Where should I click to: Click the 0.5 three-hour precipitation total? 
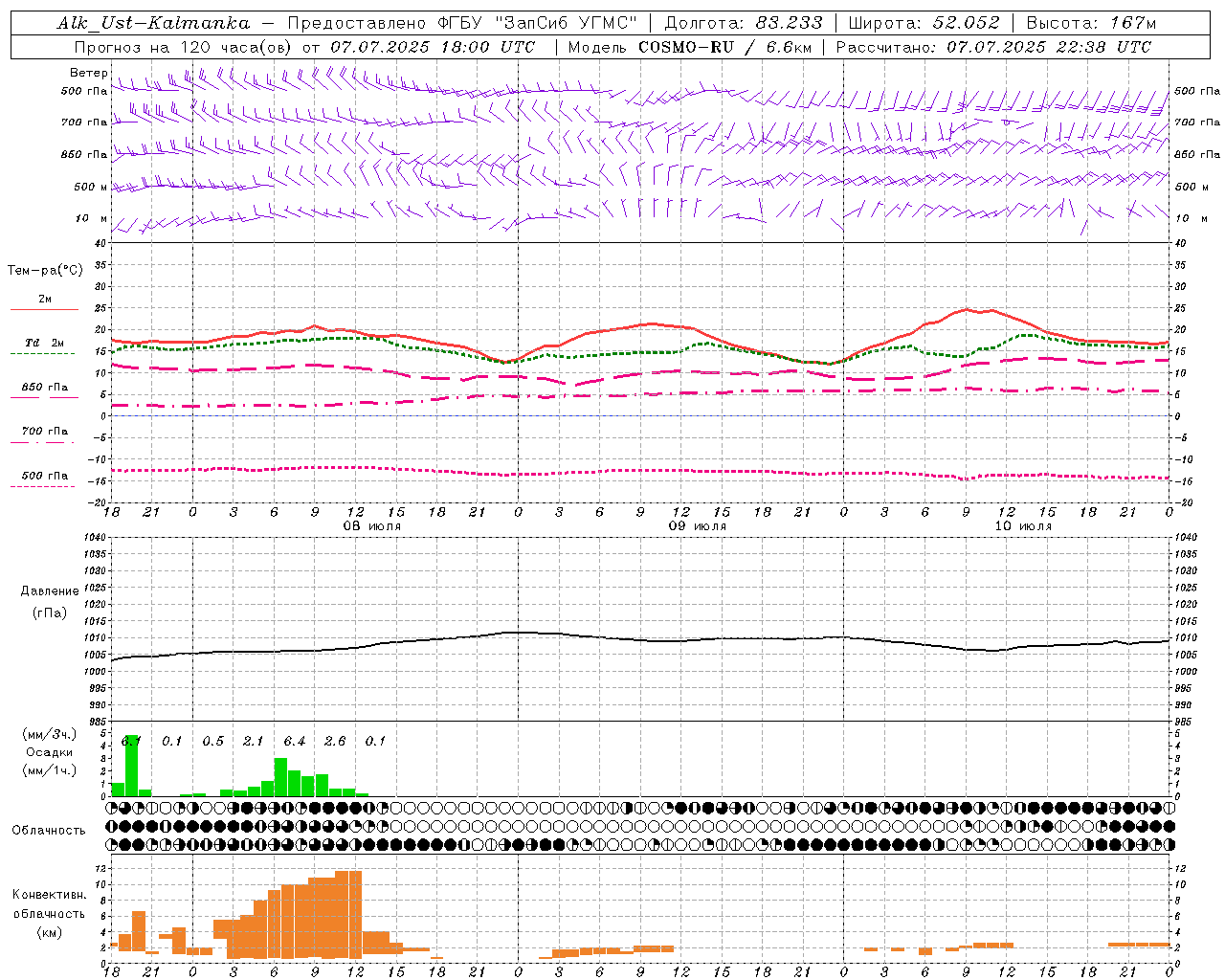(x=212, y=742)
